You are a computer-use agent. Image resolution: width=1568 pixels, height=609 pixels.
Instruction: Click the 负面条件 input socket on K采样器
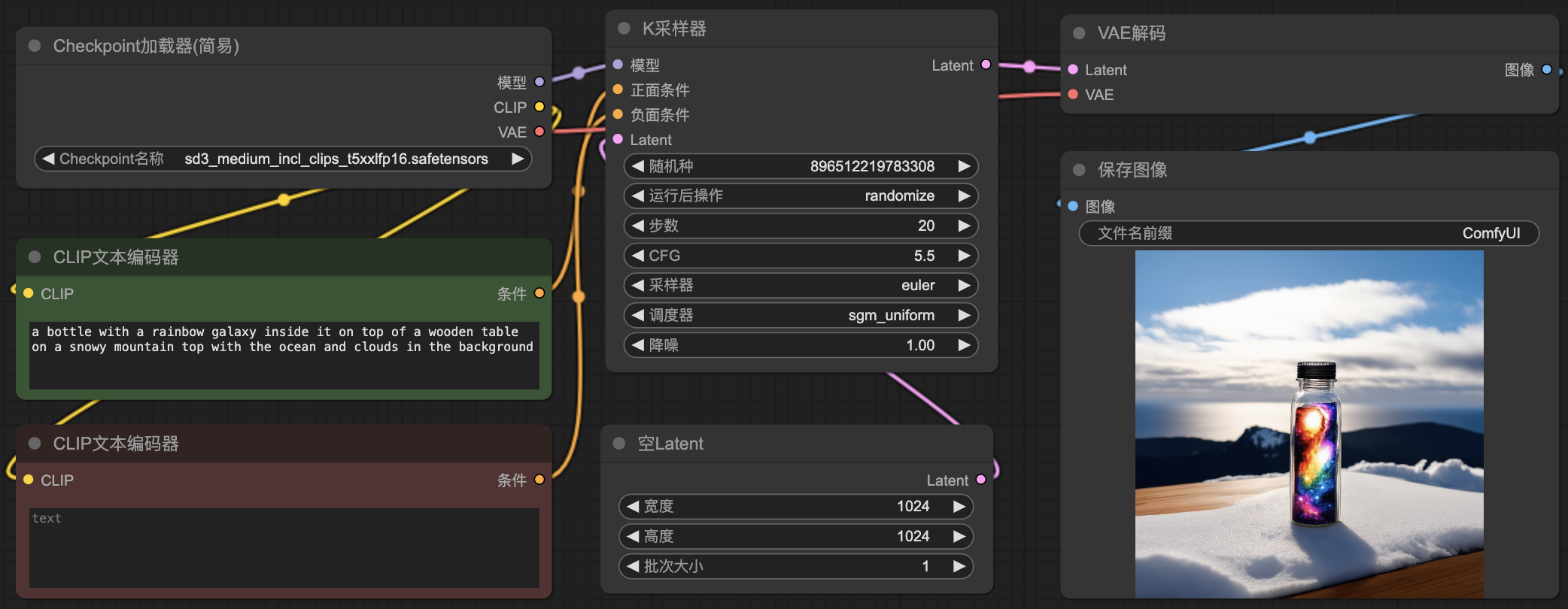pos(618,114)
